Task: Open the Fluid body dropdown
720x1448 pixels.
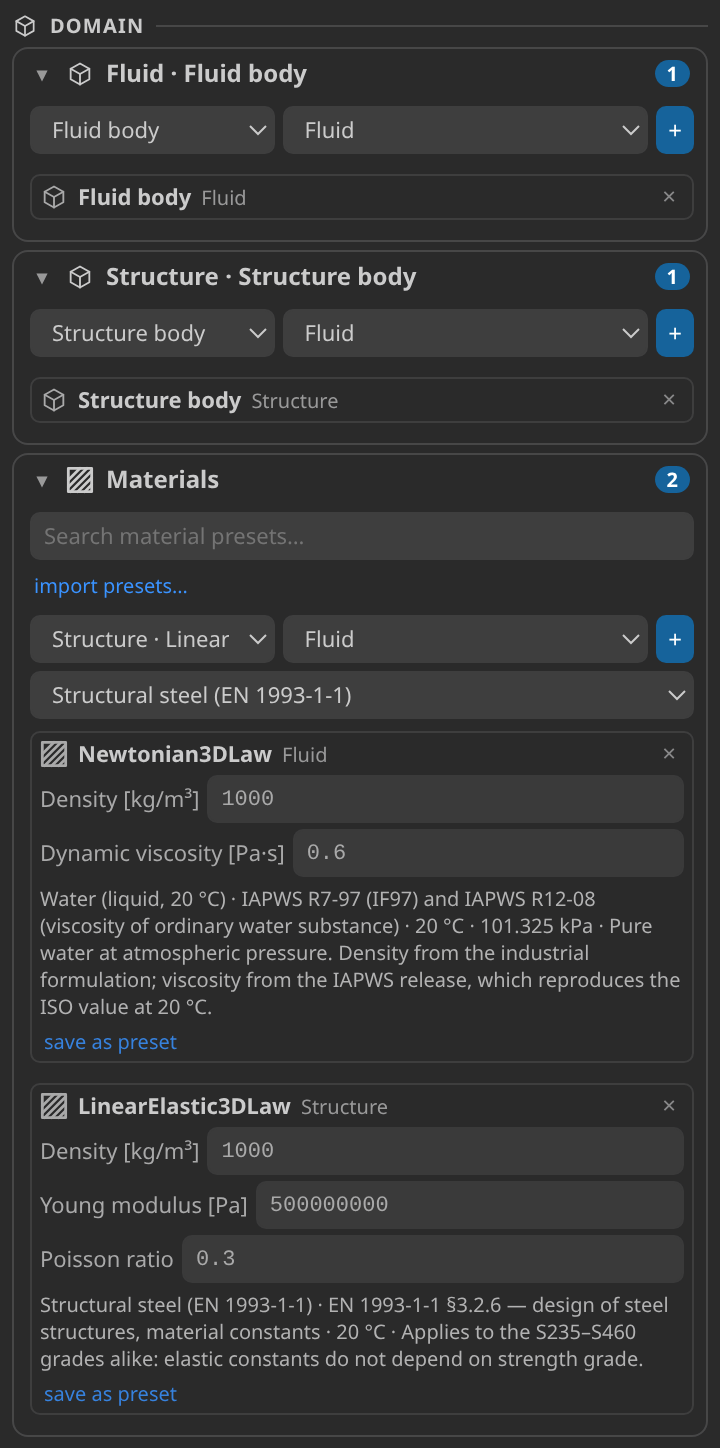Action: click(x=152, y=131)
